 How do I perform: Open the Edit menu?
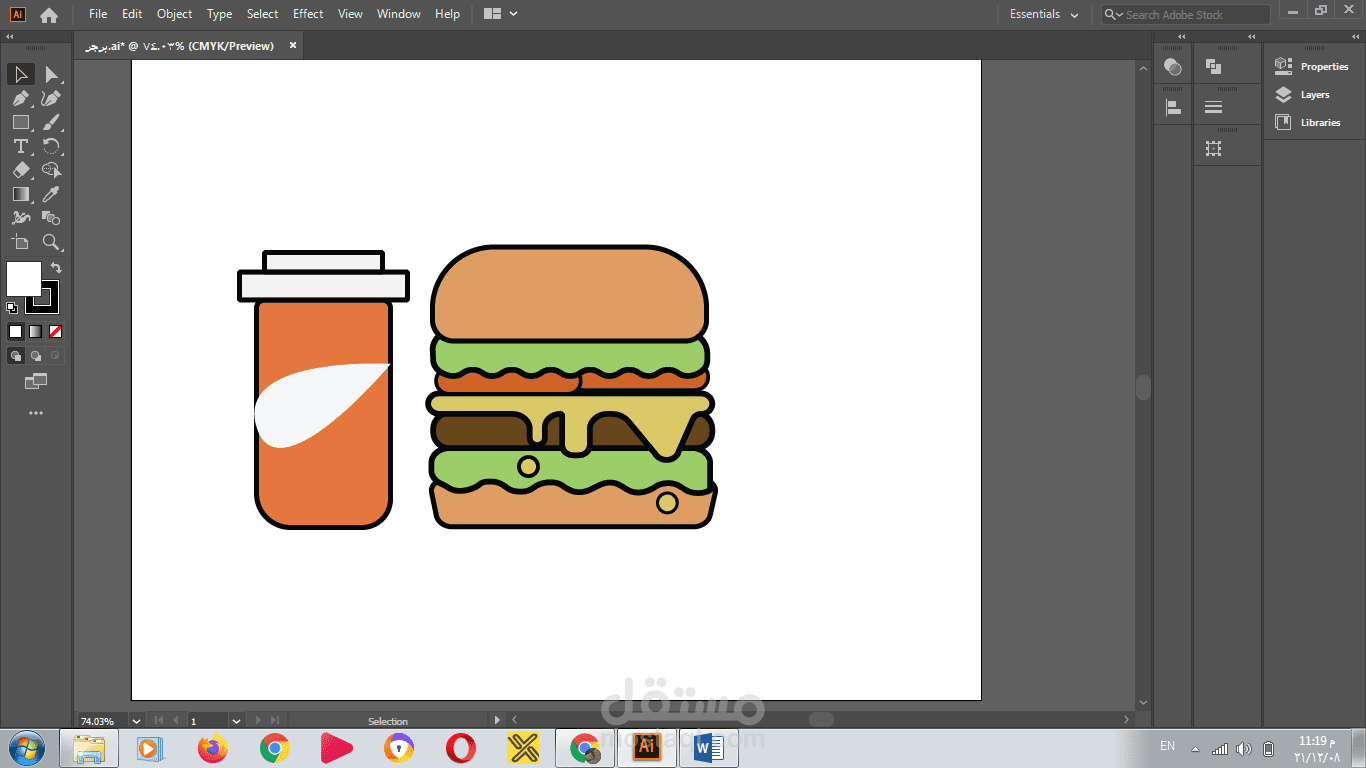point(132,14)
